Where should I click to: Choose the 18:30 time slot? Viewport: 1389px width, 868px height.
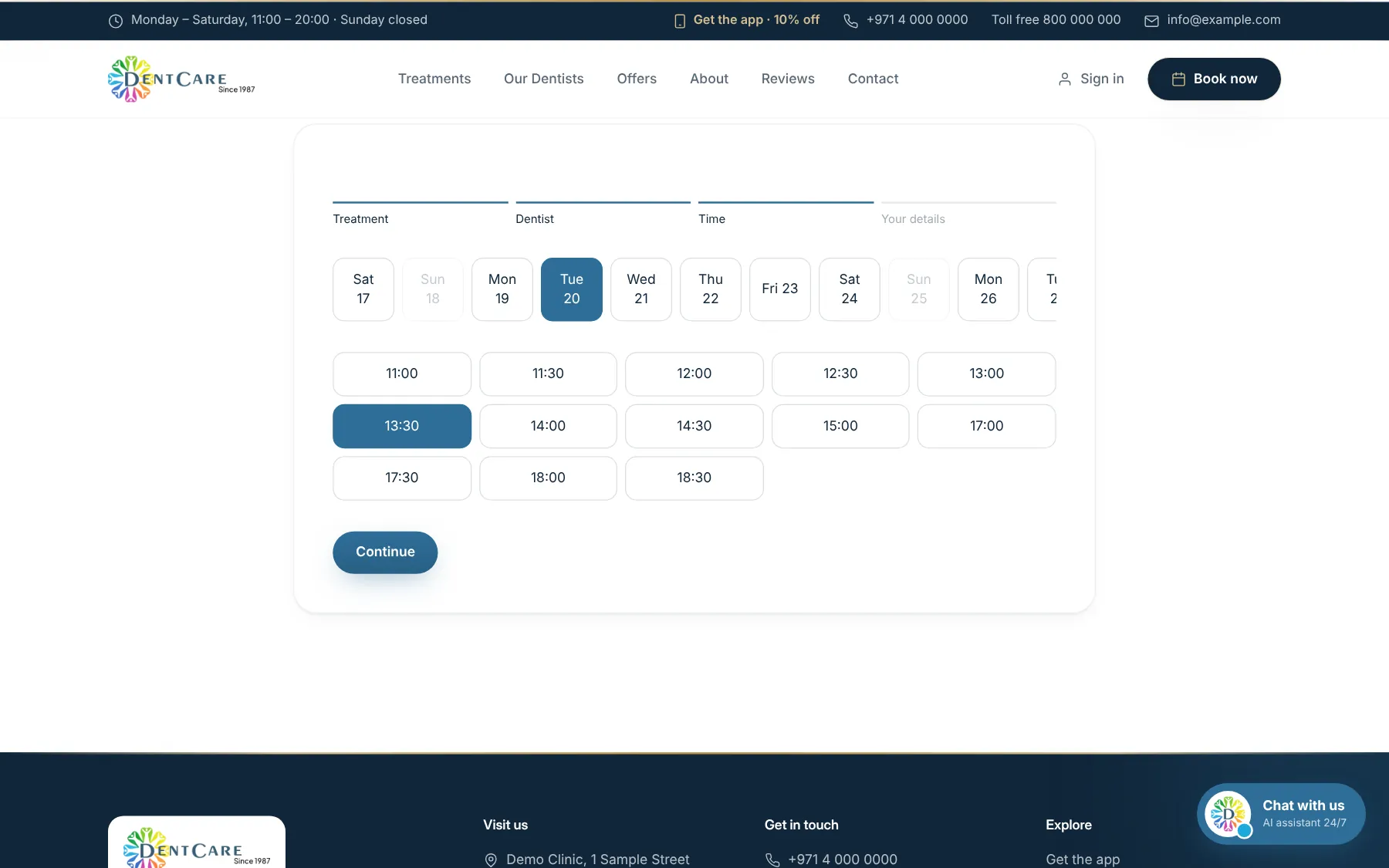tap(694, 478)
